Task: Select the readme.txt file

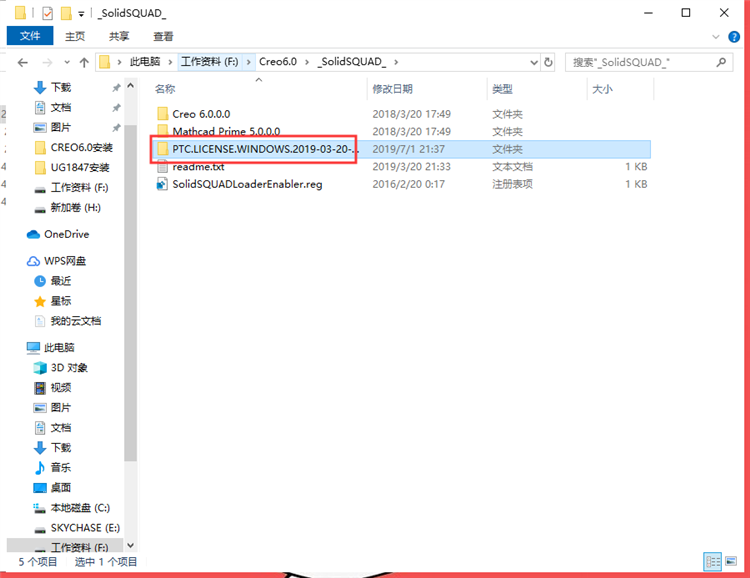Action: (198, 167)
